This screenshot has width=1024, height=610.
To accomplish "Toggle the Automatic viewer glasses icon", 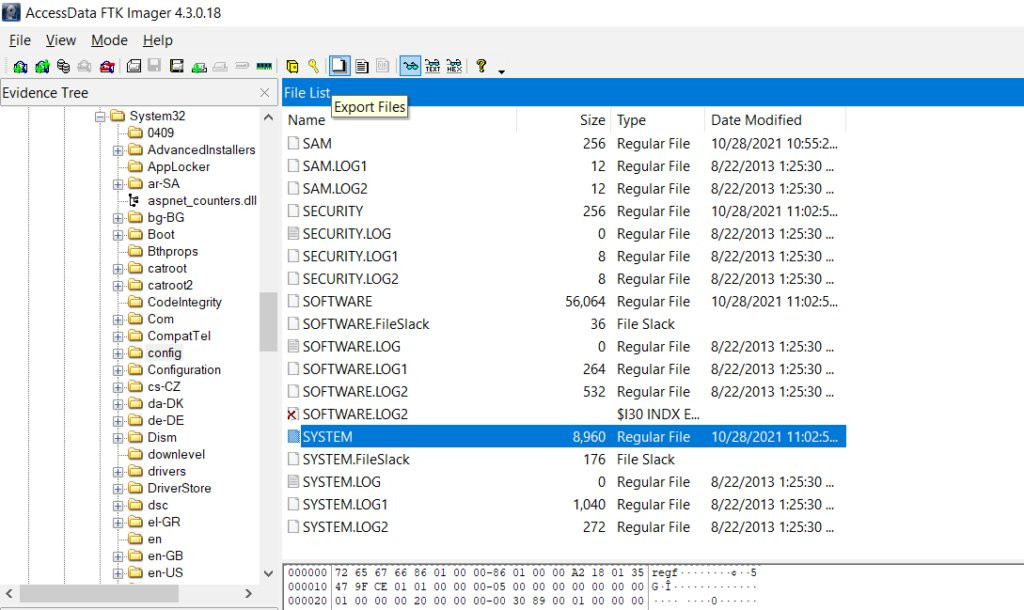I will point(410,66).
